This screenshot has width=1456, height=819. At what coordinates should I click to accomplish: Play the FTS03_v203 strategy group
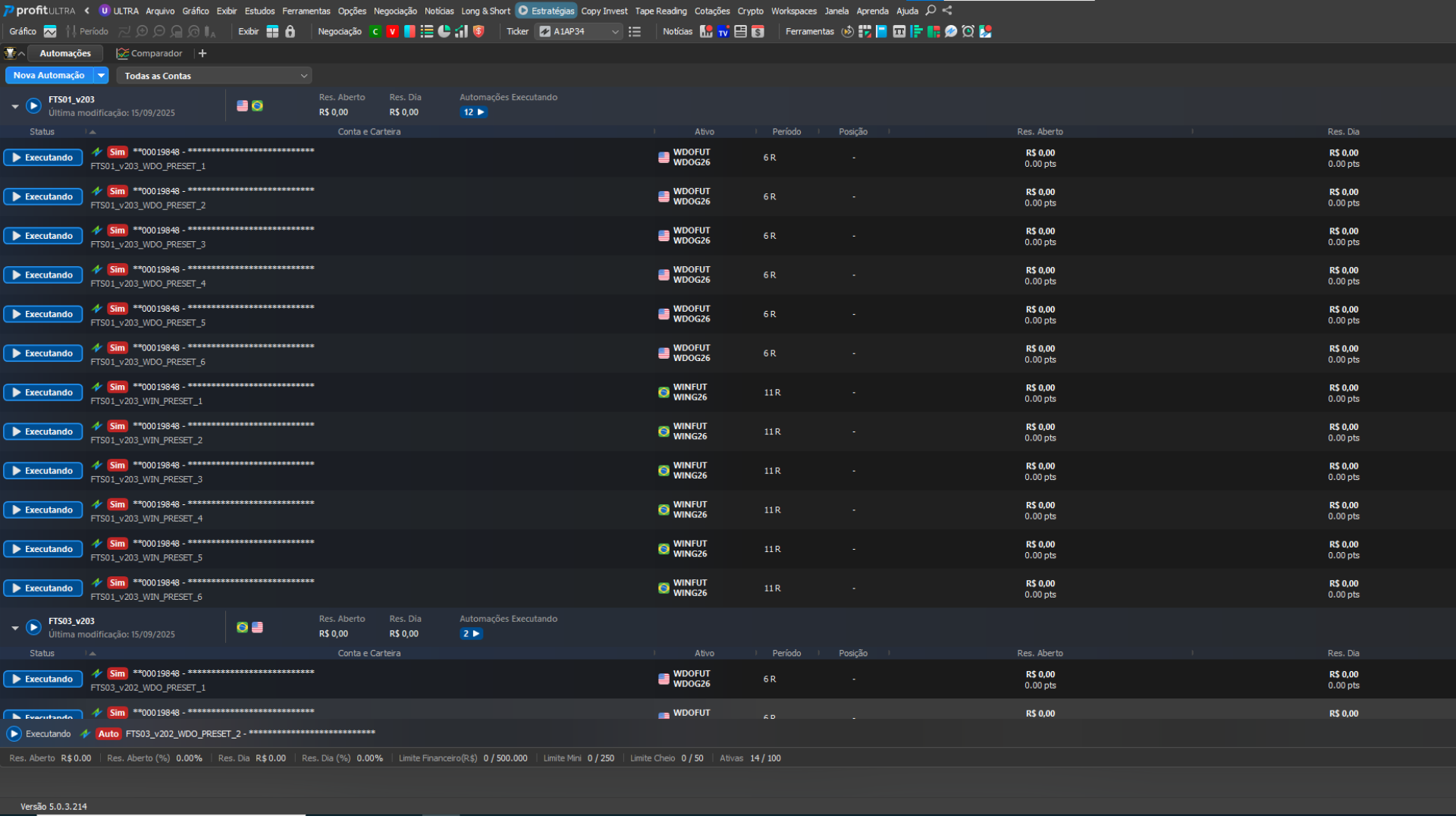(x=33, y=627)
